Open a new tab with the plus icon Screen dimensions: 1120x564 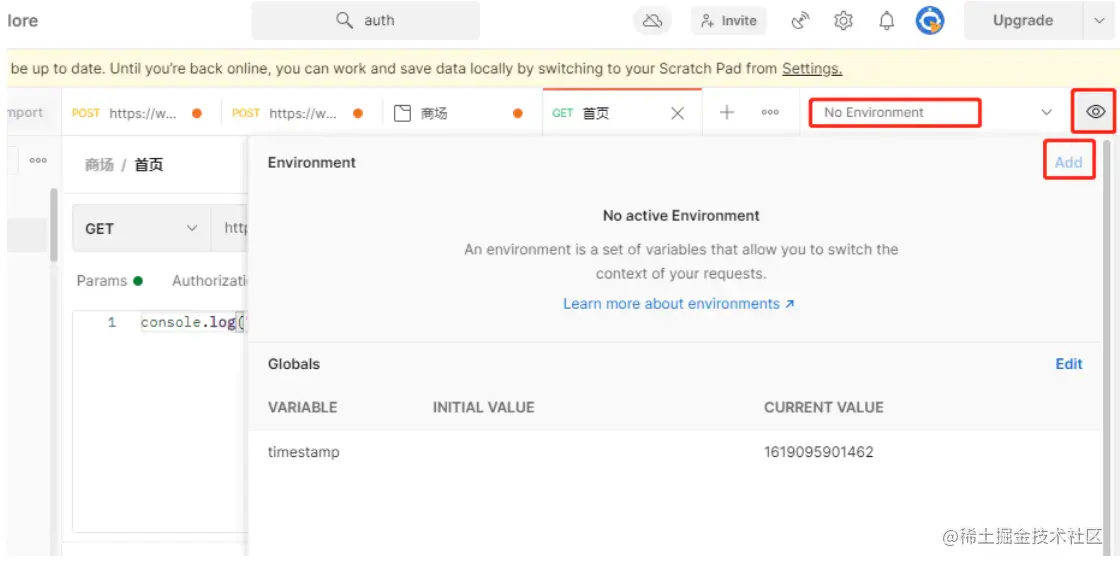coord(727,113)
